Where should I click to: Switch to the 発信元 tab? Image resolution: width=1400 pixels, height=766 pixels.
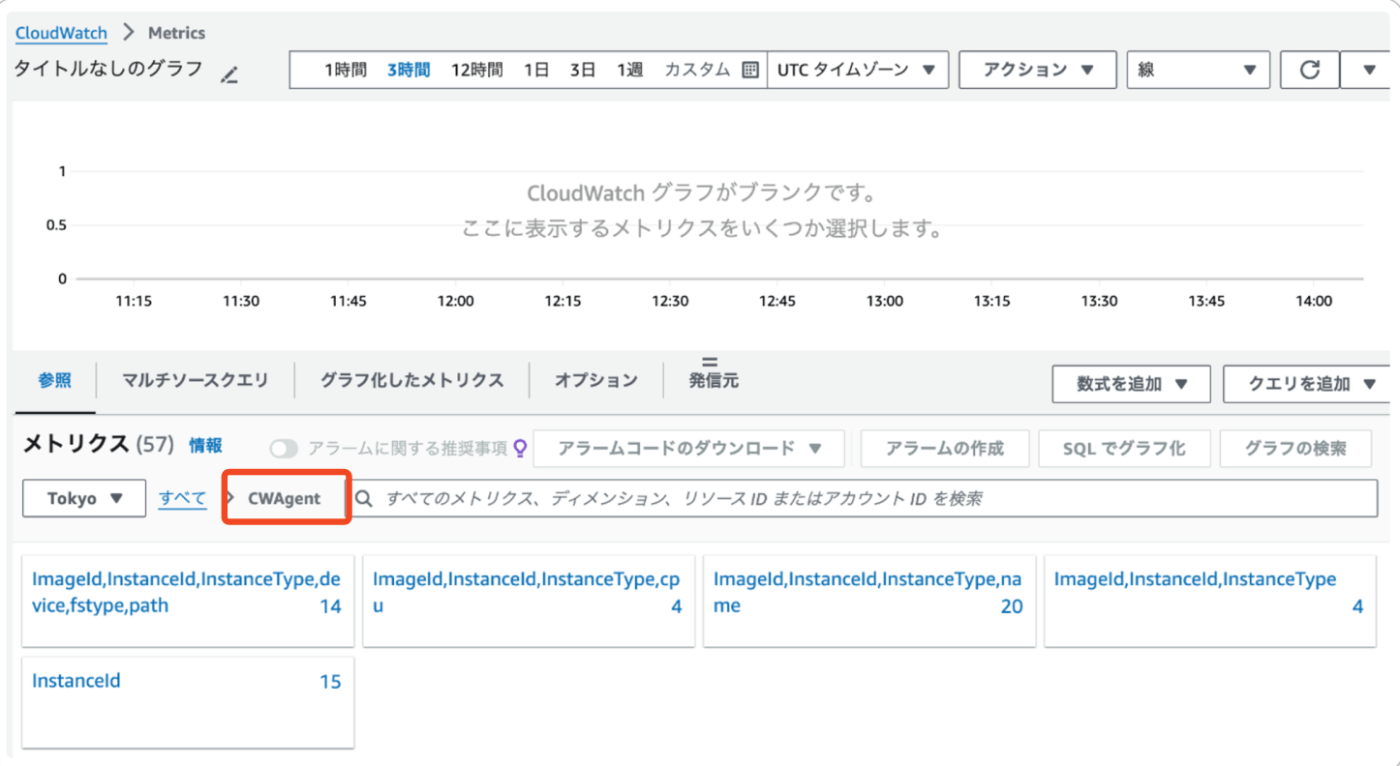[x=714, y=380]
